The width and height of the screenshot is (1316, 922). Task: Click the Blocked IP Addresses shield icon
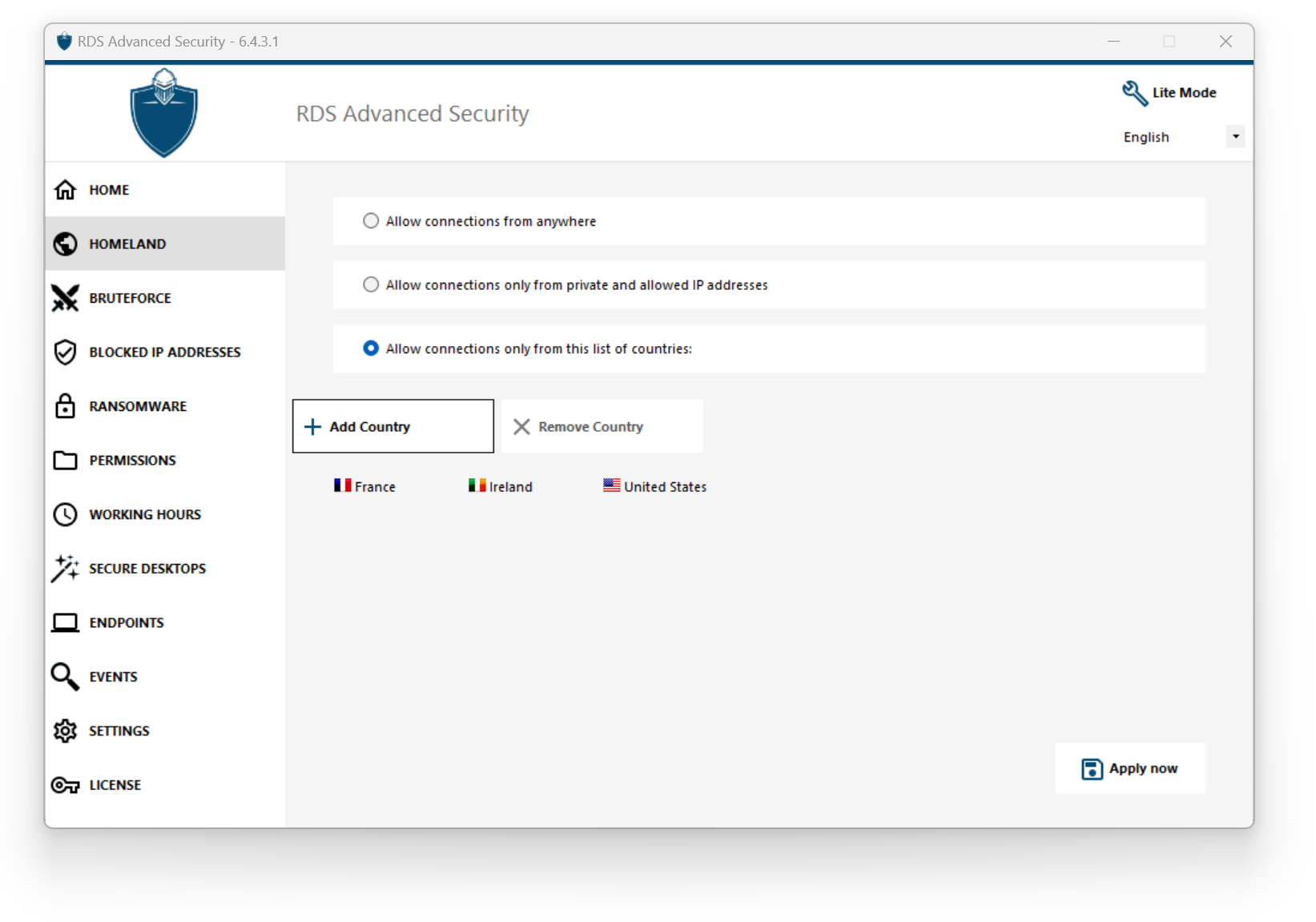point(65,352)
